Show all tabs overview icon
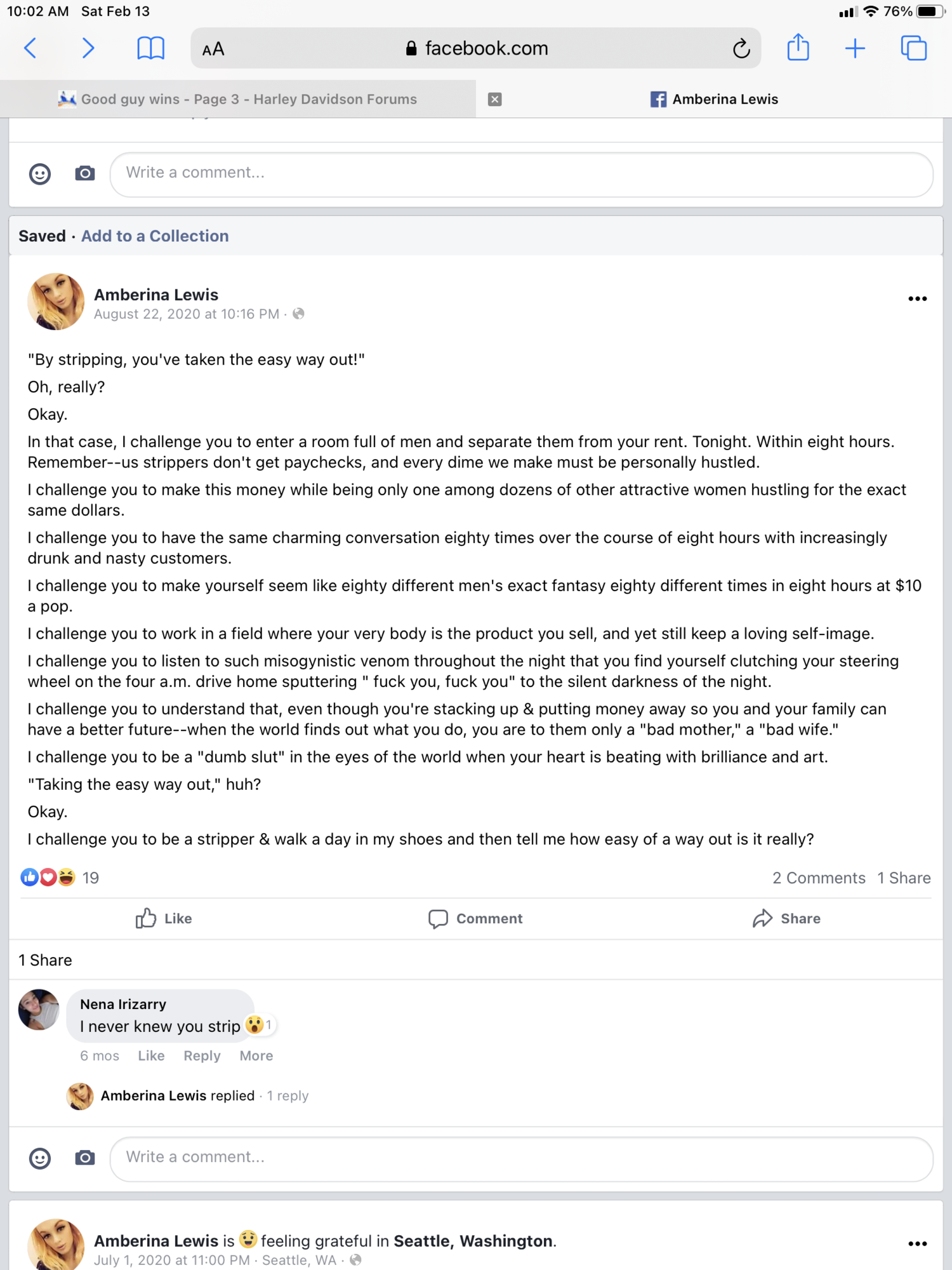Viewport: 952px width, 1270px height. click(913, 48)
